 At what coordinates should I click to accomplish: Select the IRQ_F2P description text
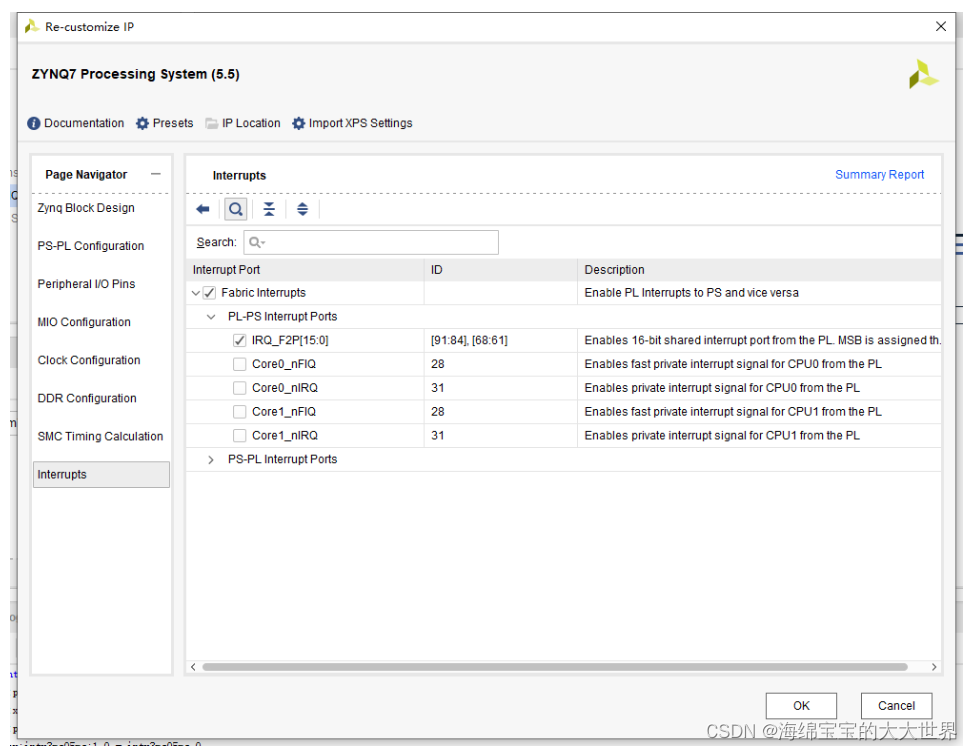[x=762, y=340]
